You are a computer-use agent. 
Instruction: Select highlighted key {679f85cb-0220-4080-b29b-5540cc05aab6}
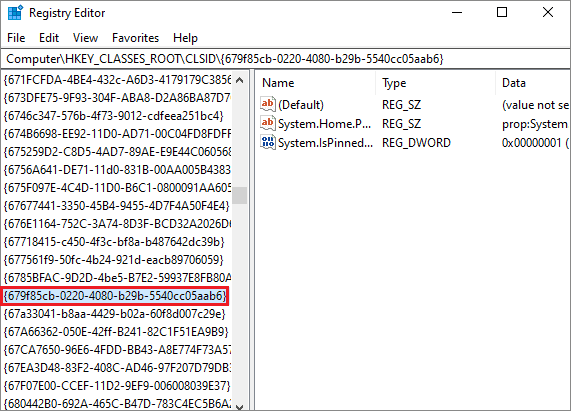click(115, 296)
